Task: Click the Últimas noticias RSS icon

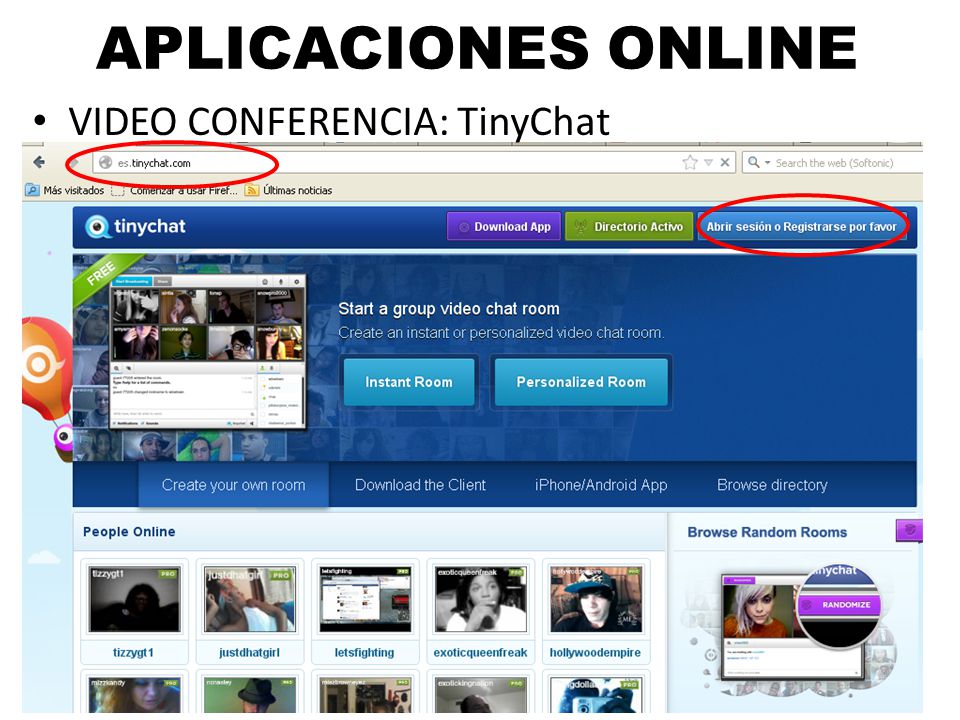Action: pos(251,190)
